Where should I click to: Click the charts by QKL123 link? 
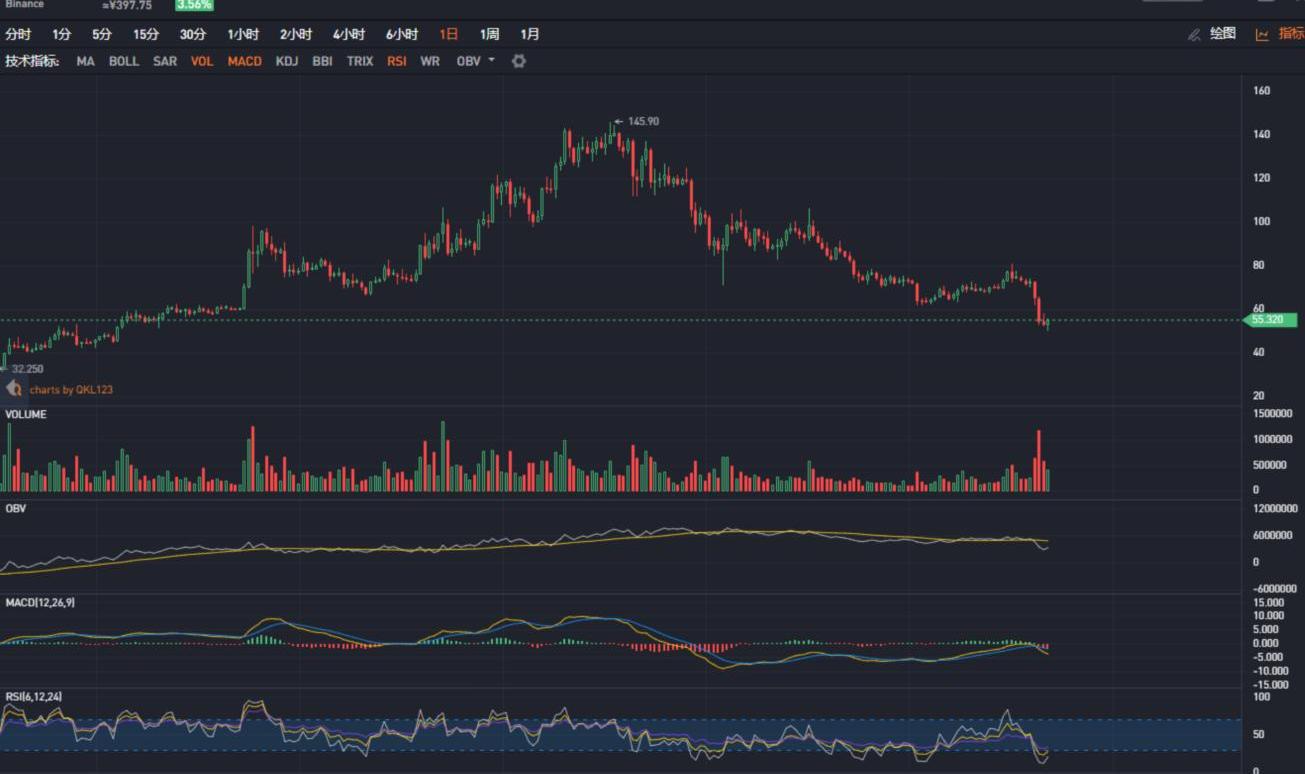(71, 389)
